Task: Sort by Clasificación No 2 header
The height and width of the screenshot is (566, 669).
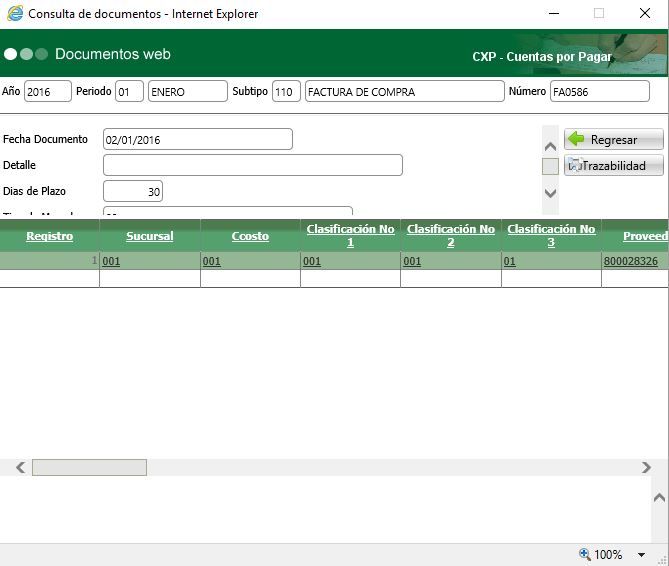Action: click(x=451, y=235)
